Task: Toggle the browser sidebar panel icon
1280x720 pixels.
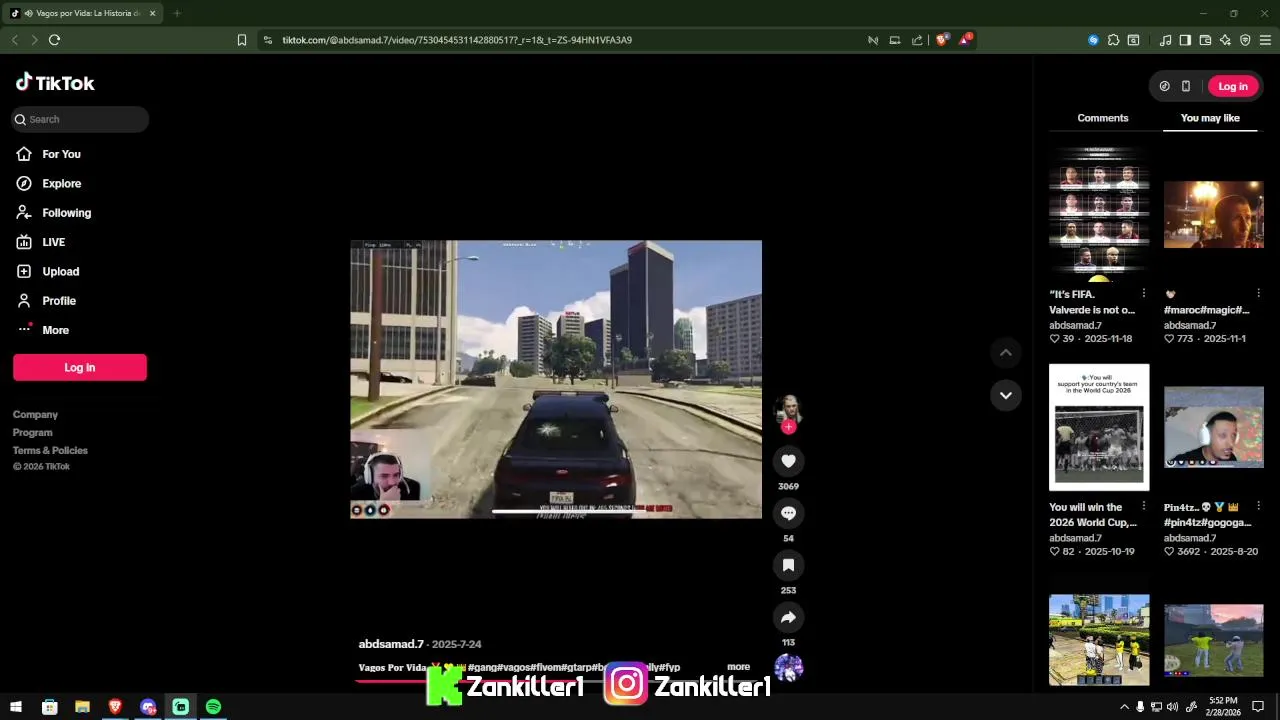Action: coord(1185,40)
